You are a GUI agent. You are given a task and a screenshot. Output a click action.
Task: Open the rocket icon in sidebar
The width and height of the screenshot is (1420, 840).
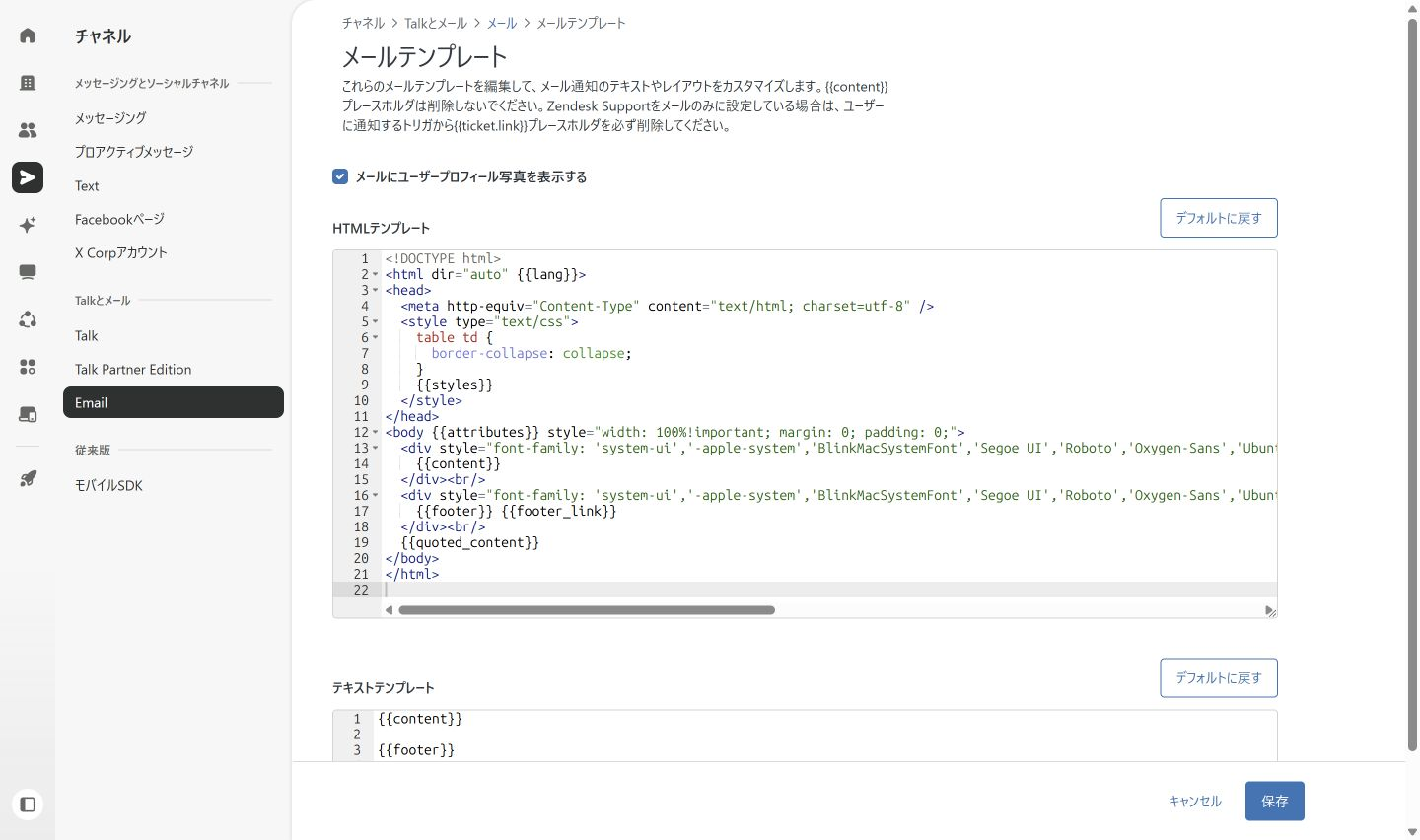coord(28,478)
